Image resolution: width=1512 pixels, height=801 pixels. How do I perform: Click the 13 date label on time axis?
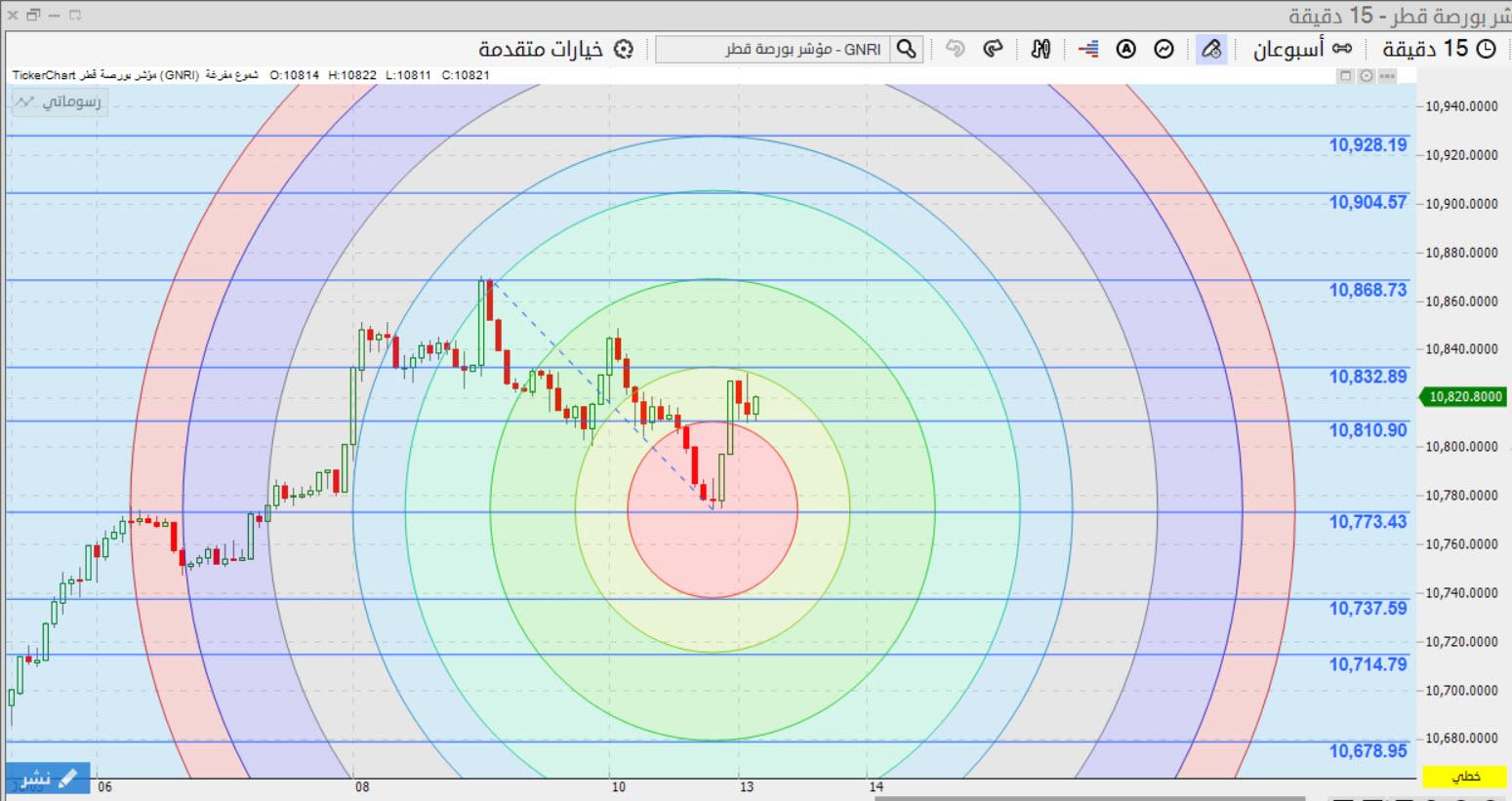coord(747,787)
